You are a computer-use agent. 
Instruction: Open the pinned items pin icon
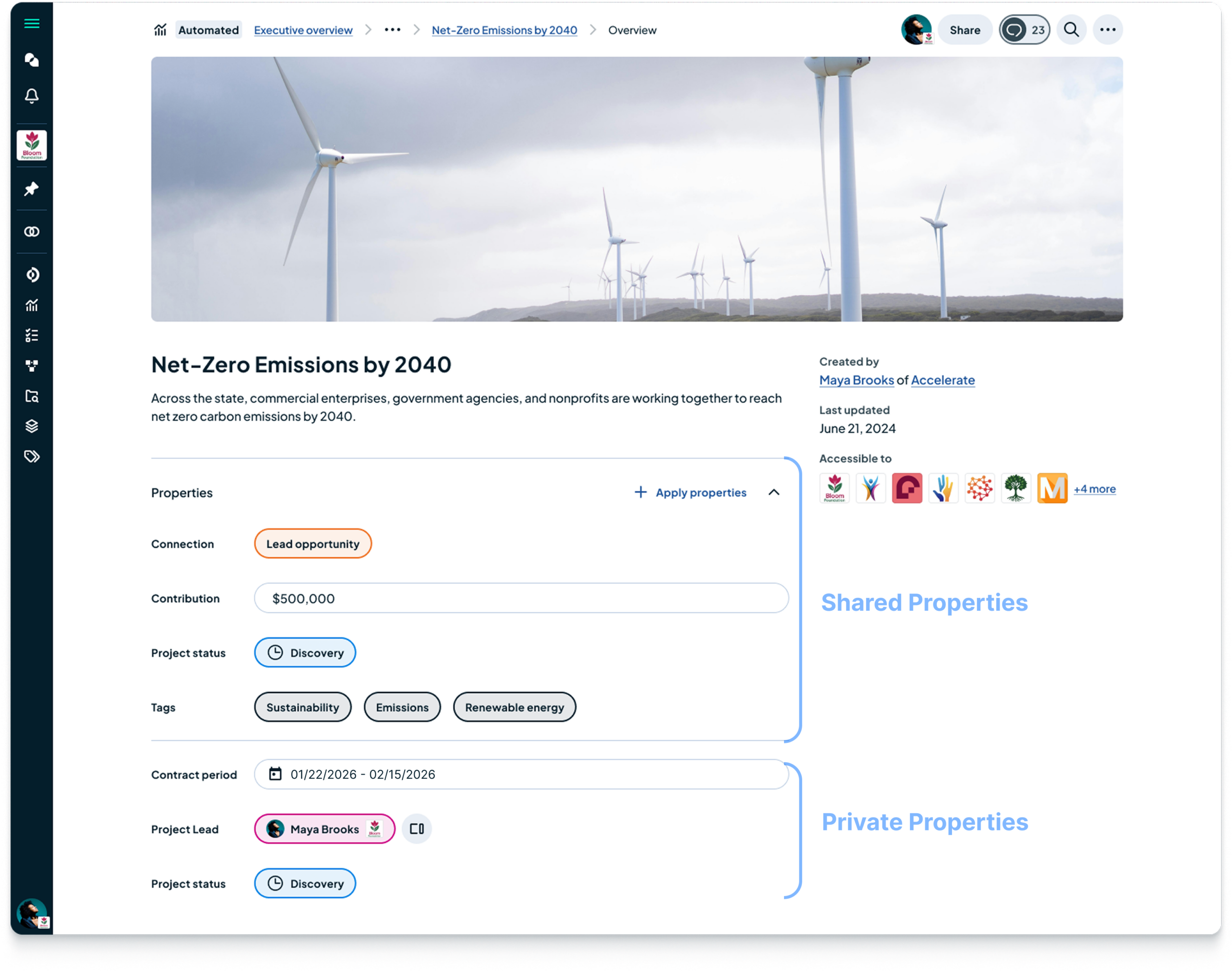coord(32,189)
